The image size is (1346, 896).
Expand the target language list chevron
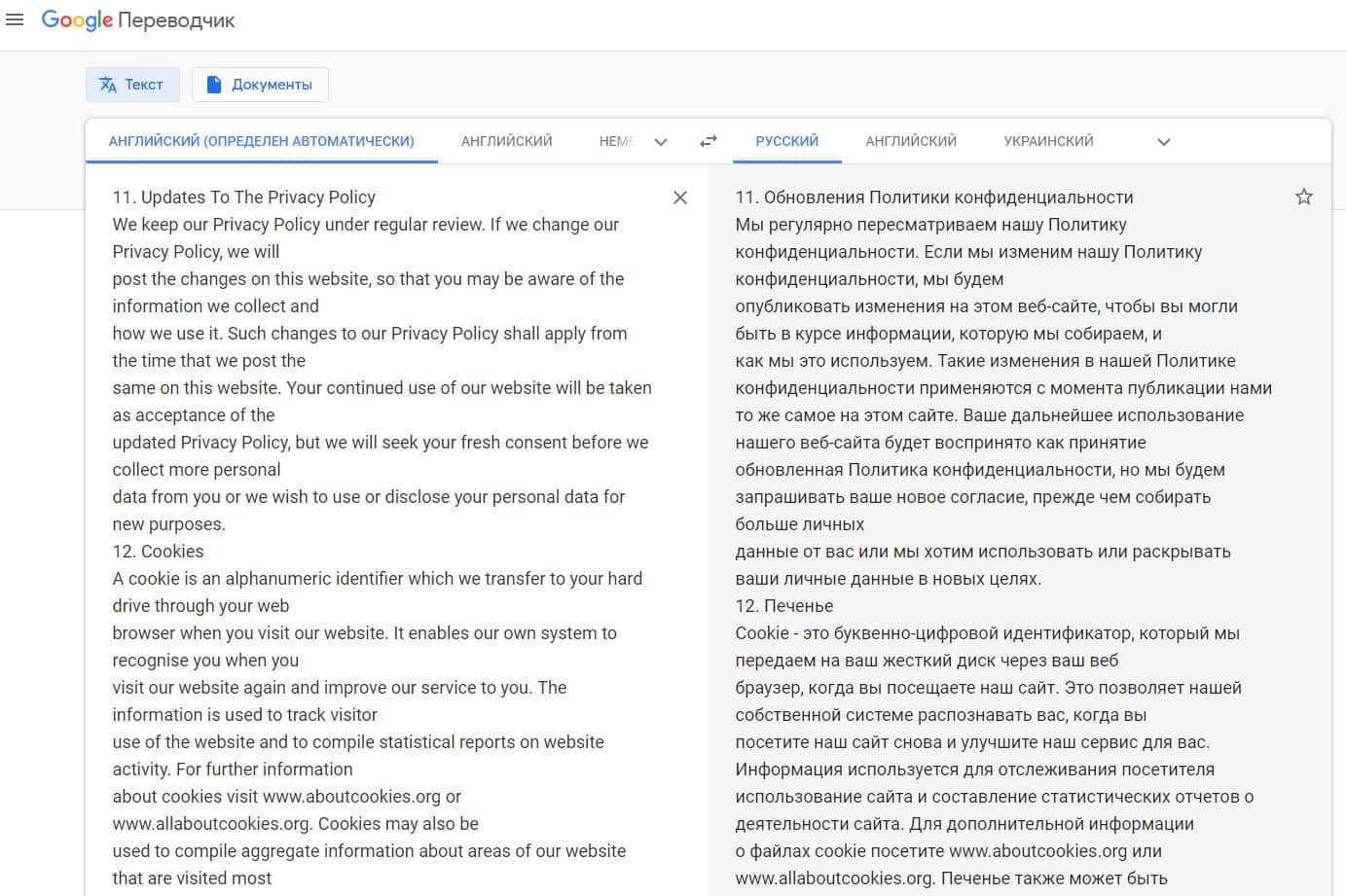1163,142
